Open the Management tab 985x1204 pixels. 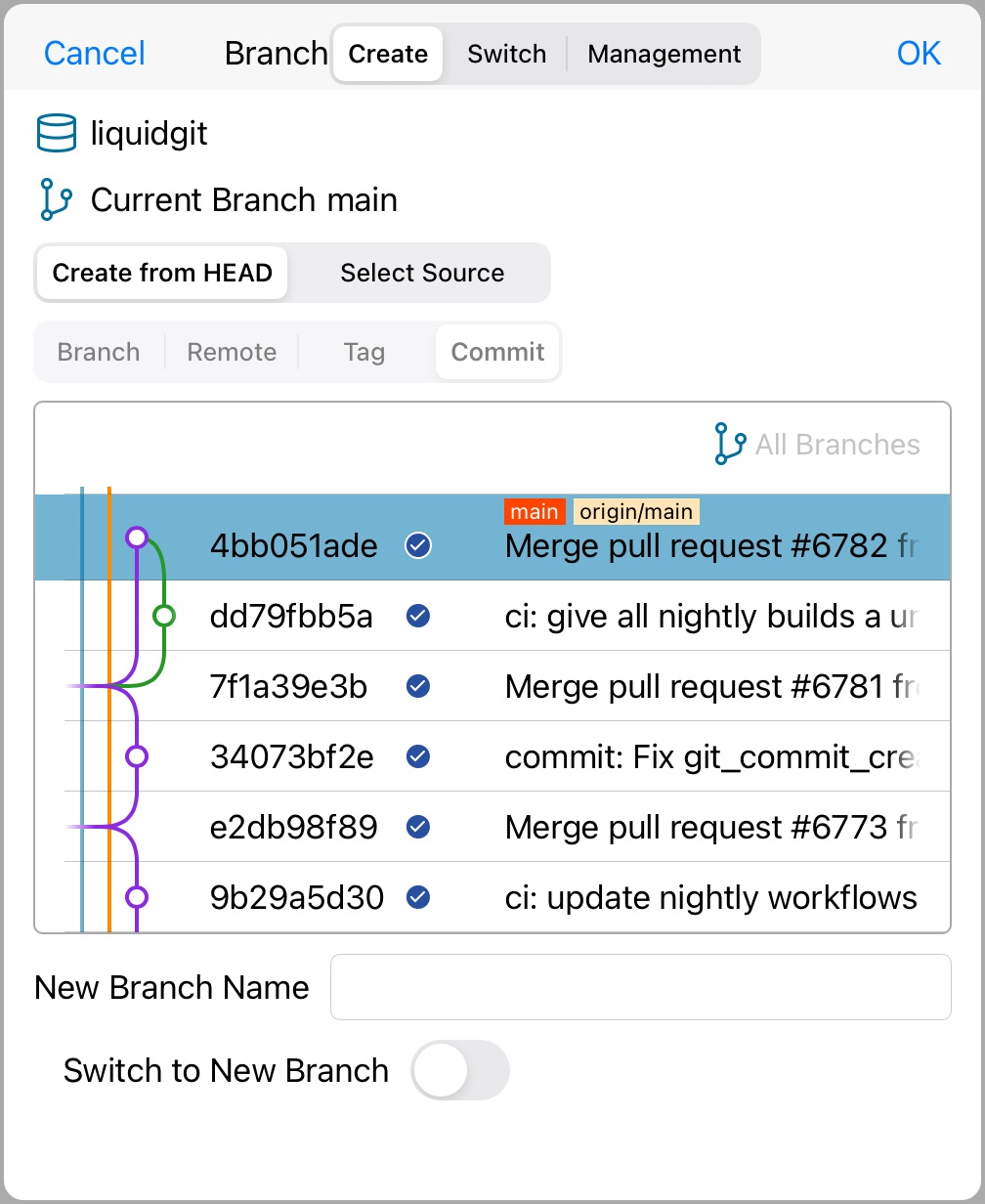664,54
